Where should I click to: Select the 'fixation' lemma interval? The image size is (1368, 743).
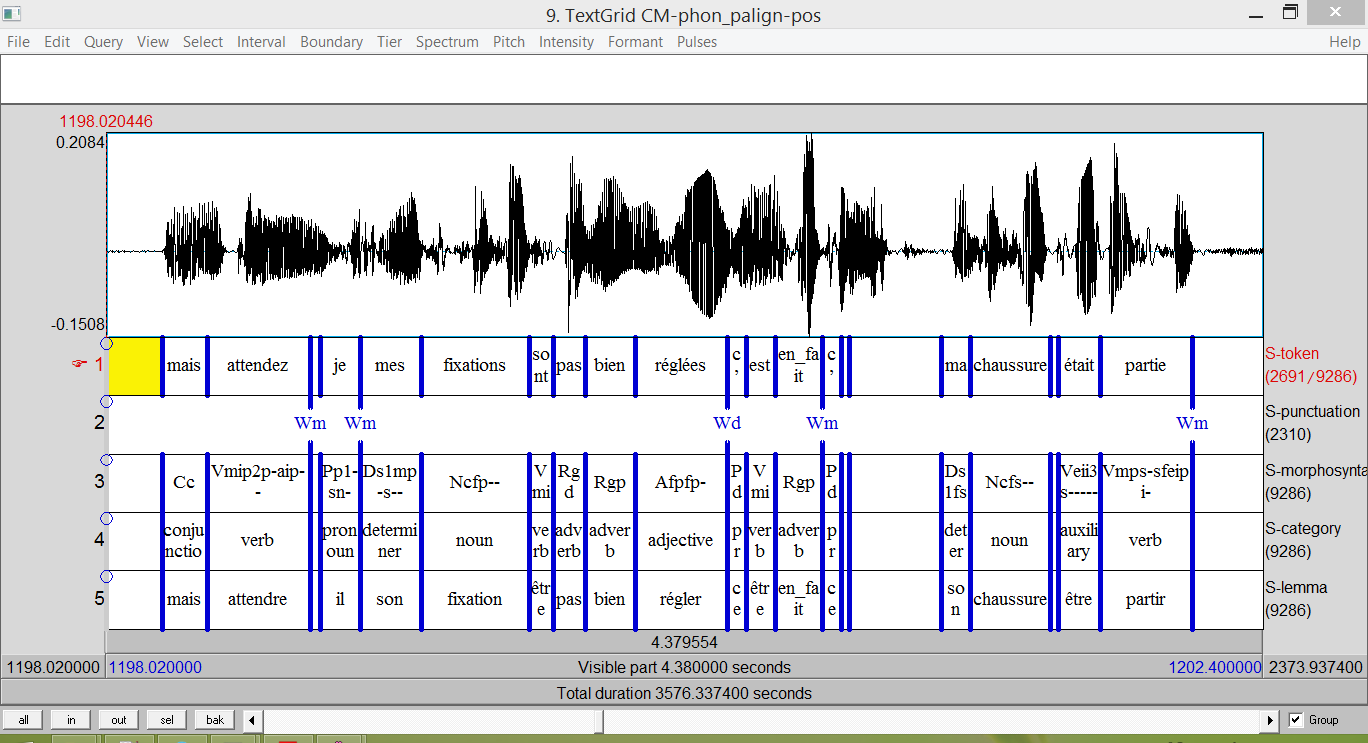(474, 600)
